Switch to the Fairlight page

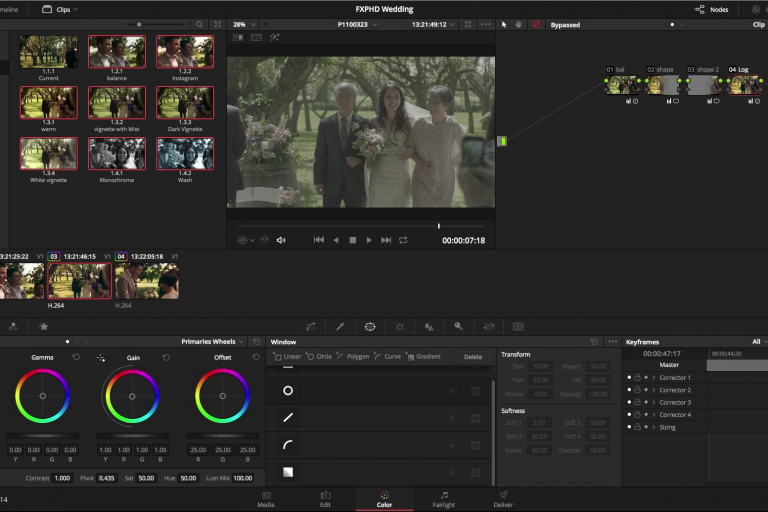tap(444, 499)
